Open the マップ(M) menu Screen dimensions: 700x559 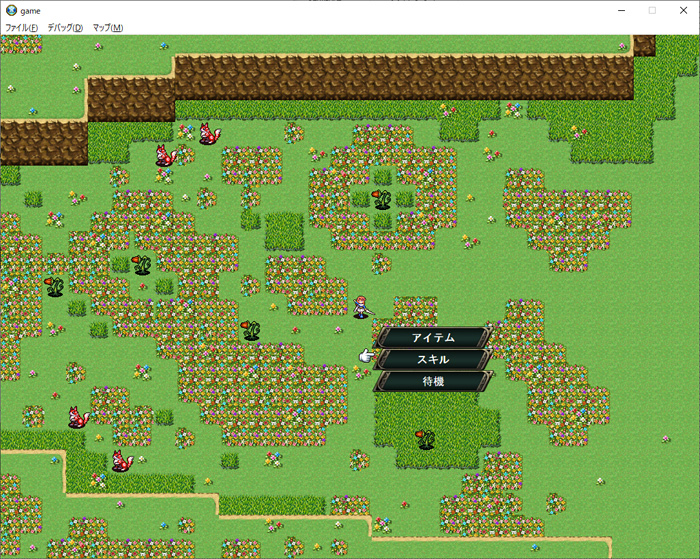pyautogui.click(x=108, y=28)
